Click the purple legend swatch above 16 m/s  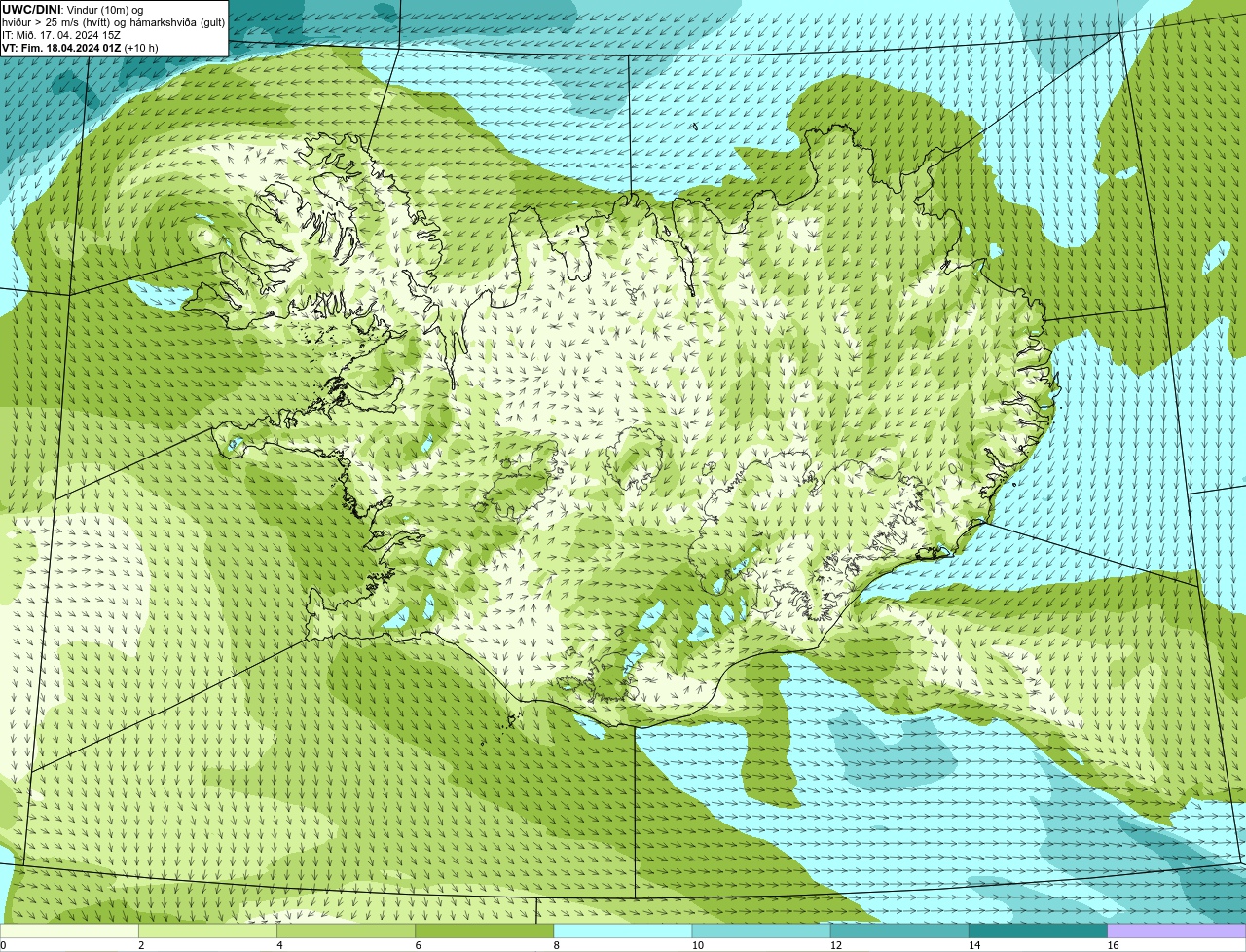[1176, 932]
